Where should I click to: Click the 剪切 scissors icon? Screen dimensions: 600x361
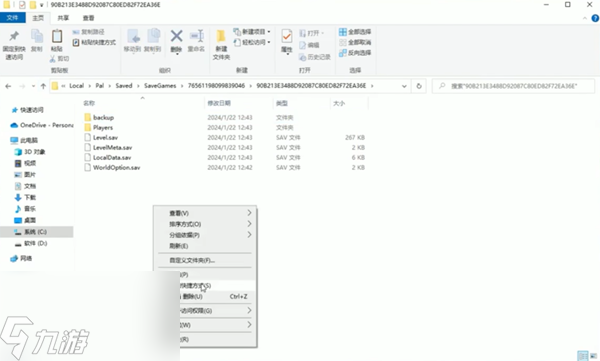coord(53,59)
